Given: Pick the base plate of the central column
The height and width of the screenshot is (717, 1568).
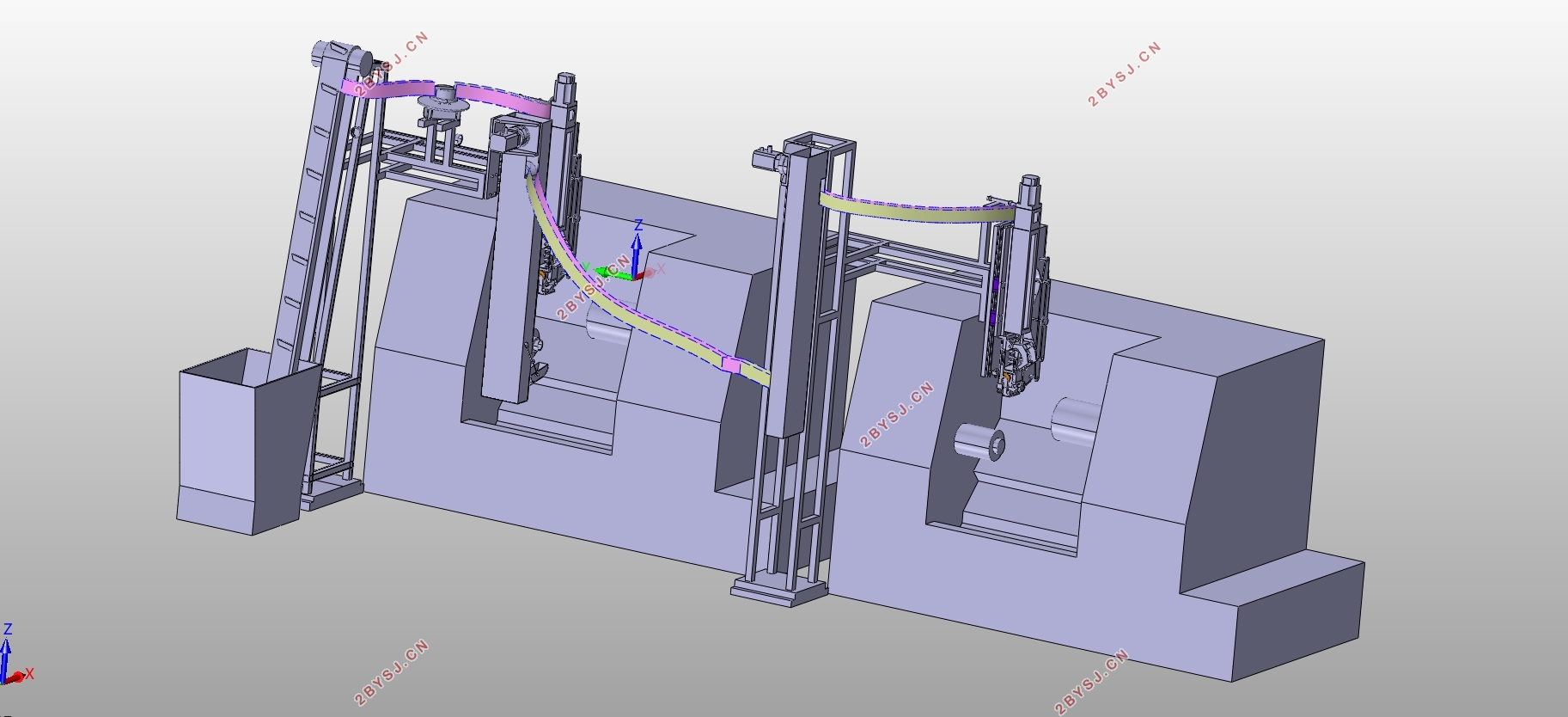Looking at the screenshot, I should tap(779, 592).
